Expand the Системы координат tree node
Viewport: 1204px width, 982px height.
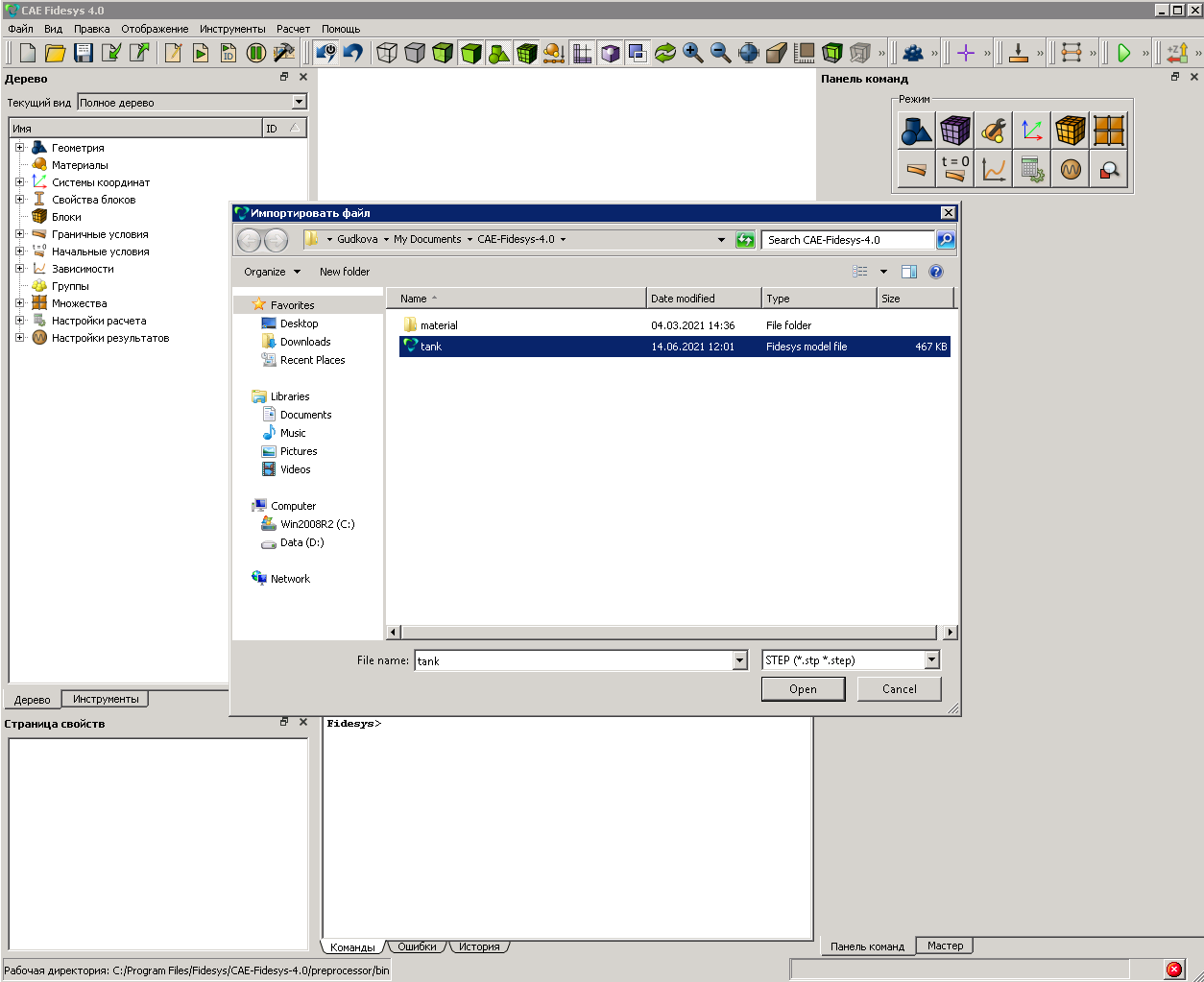pos(19,182)
